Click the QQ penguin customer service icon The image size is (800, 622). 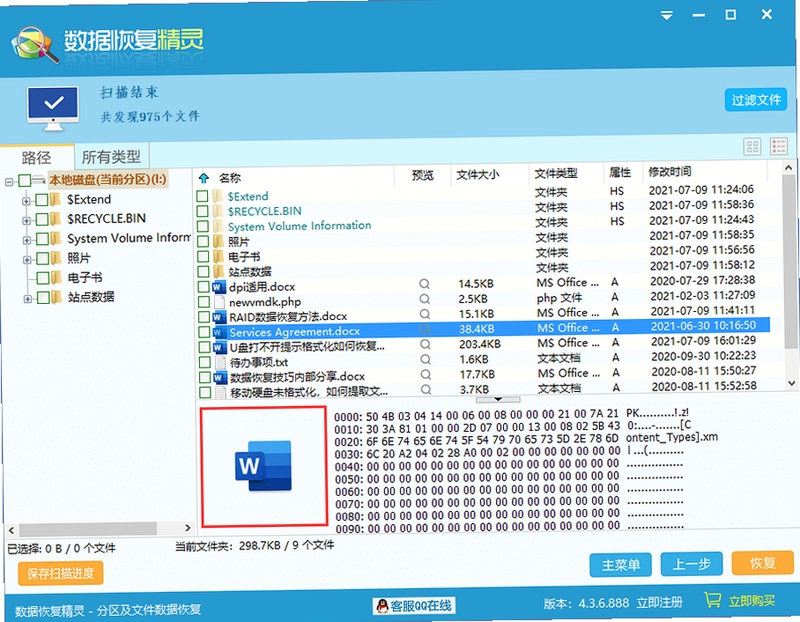(x=382, y=606)
